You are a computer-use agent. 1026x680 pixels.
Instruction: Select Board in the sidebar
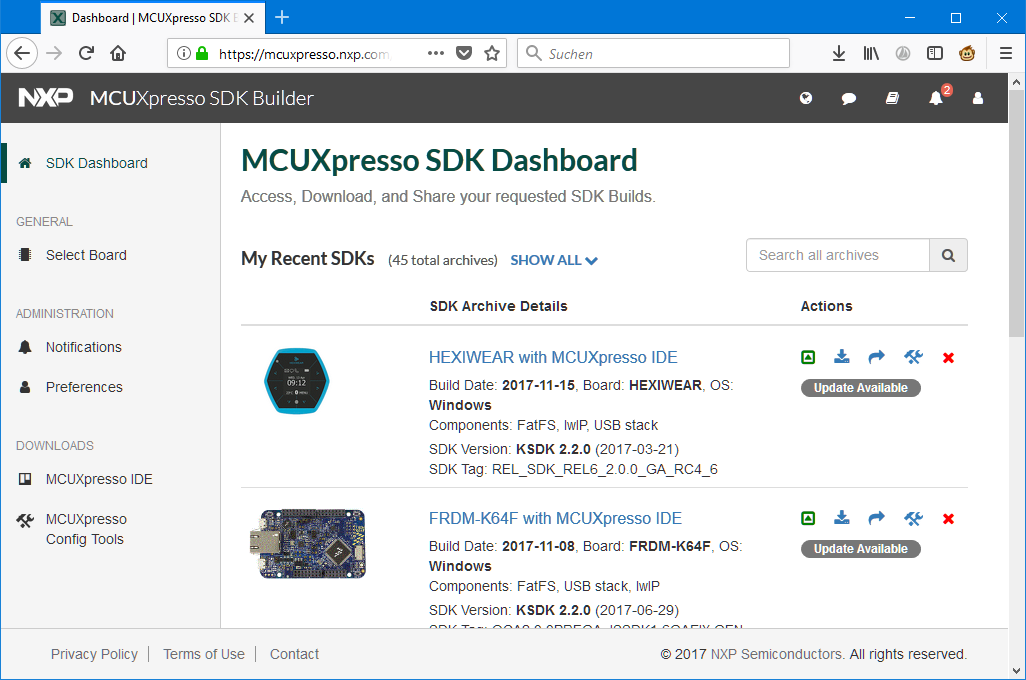[86, 255]
